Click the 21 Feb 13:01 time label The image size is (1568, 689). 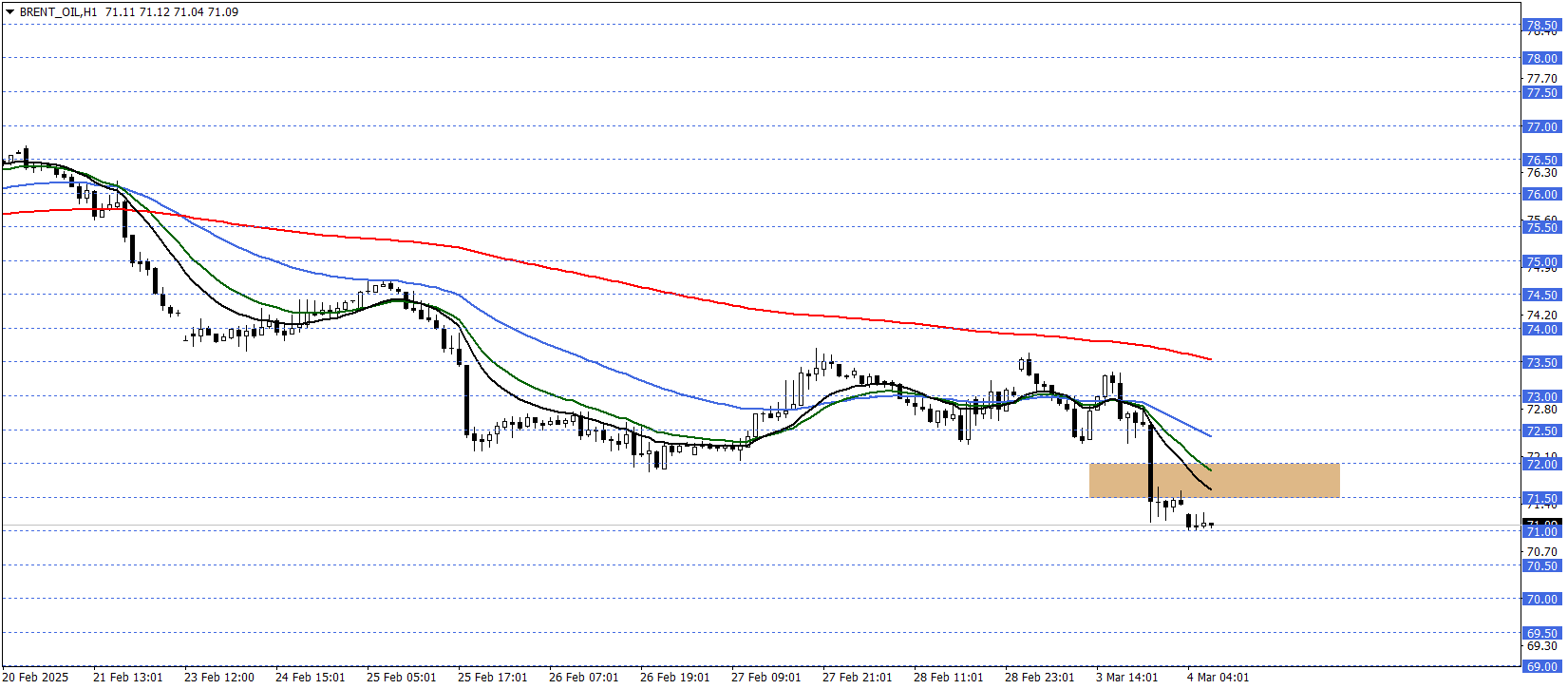pyautogui.click(x=128, y=678)
